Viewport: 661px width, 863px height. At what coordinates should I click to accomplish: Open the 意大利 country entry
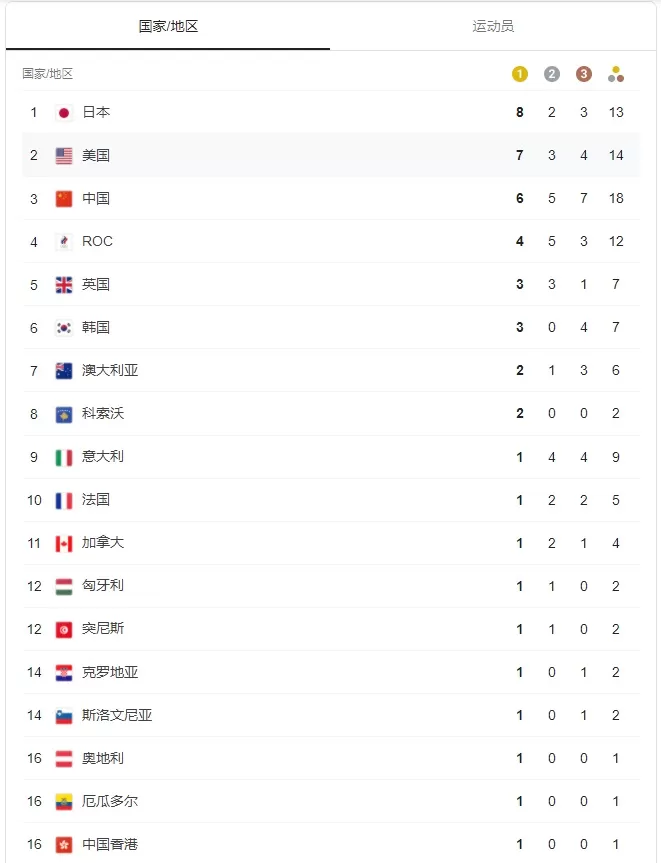click(x=331, y=457)
